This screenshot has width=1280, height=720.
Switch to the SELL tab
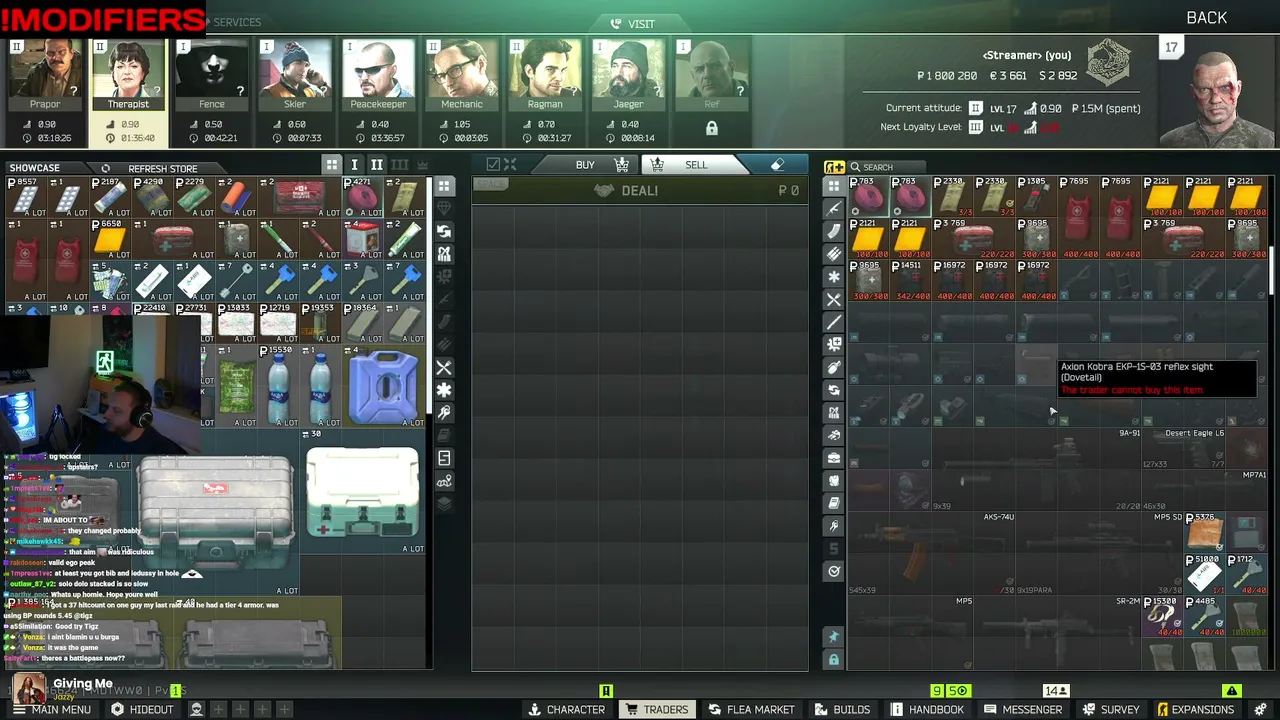(x=696, y=165)
